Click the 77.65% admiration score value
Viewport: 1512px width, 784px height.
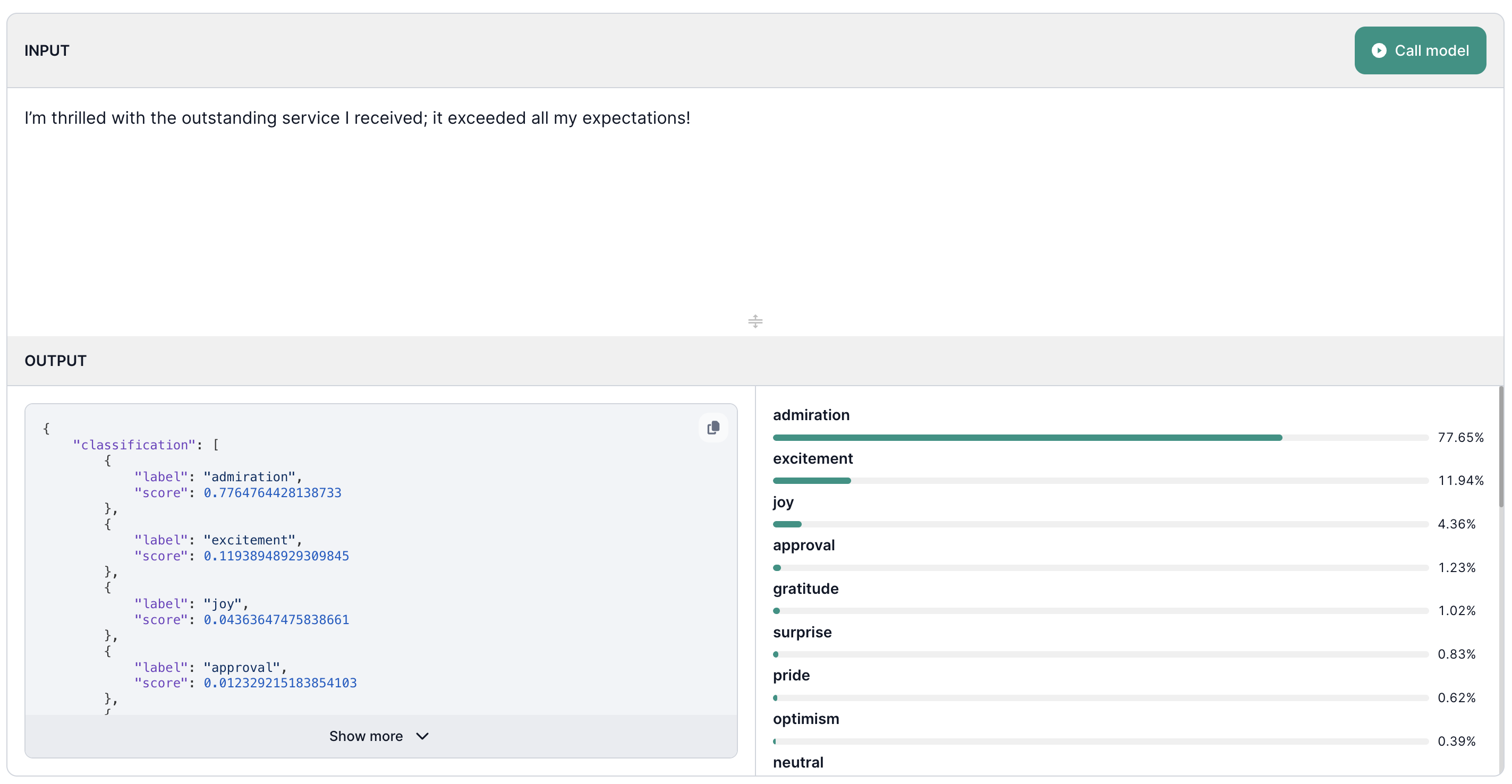(x=1461, y=437)
